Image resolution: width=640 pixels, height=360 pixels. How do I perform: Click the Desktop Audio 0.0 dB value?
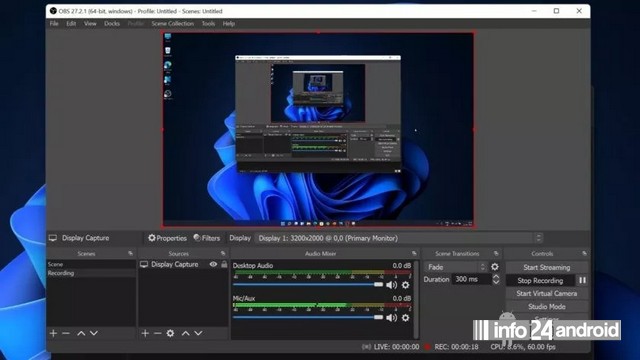402,266
